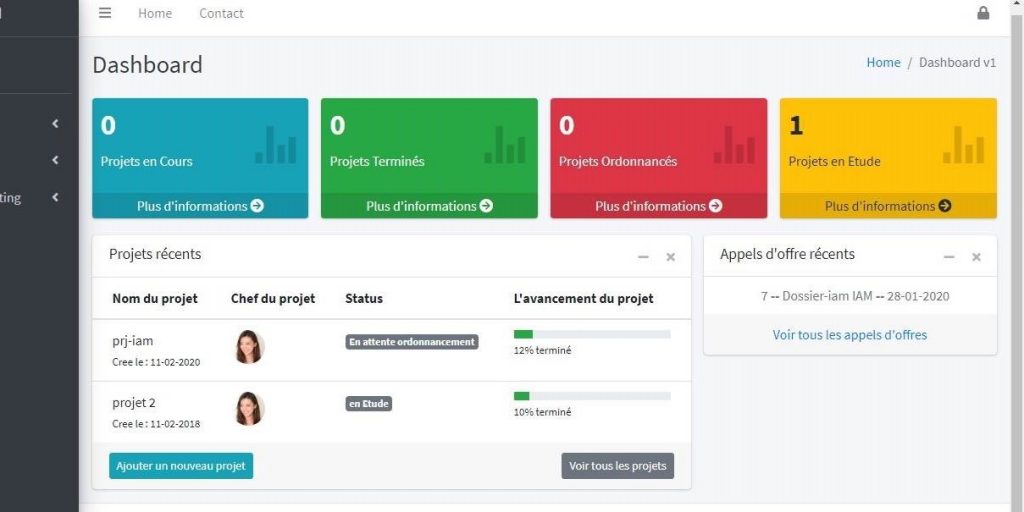The height and width of the screenshot is (512, 1024).
Task: Click the 'En attente ordonnancement' status badge
Action: point(412,342)
